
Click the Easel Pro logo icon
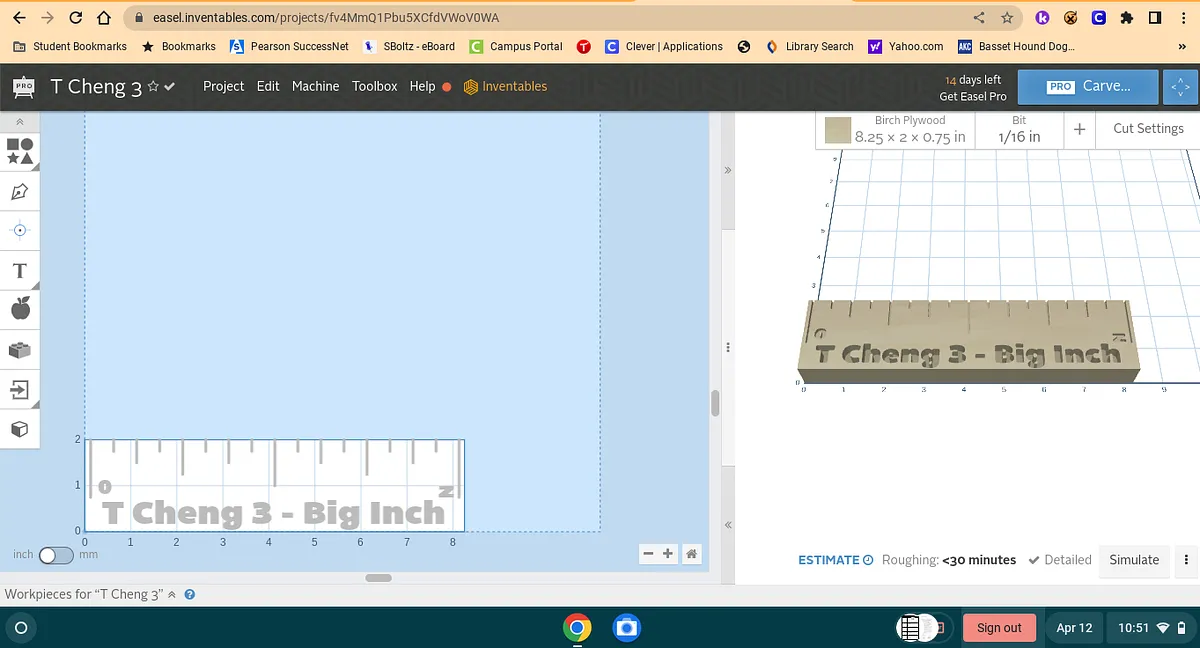[24, 87]
